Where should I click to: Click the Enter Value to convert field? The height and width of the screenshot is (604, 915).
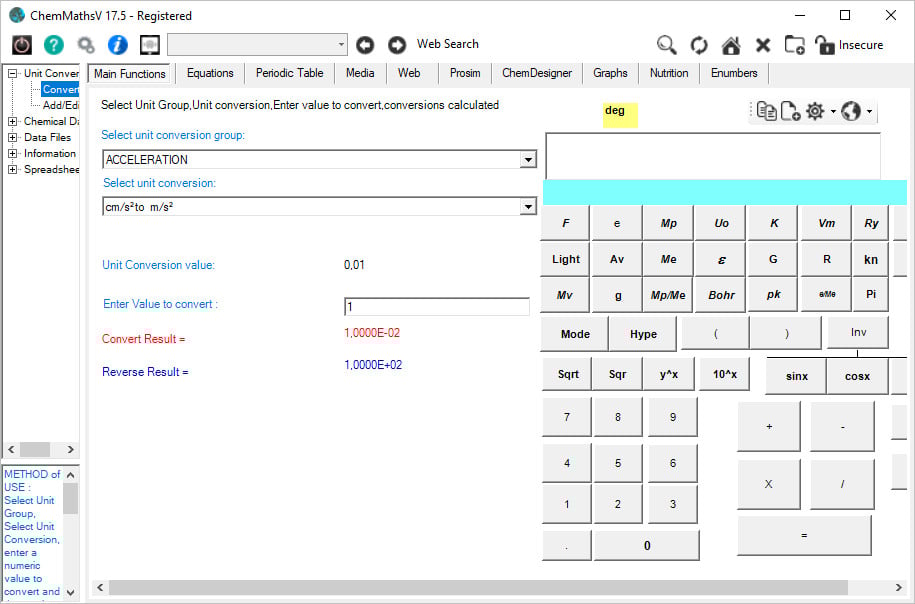click(436, 306)
